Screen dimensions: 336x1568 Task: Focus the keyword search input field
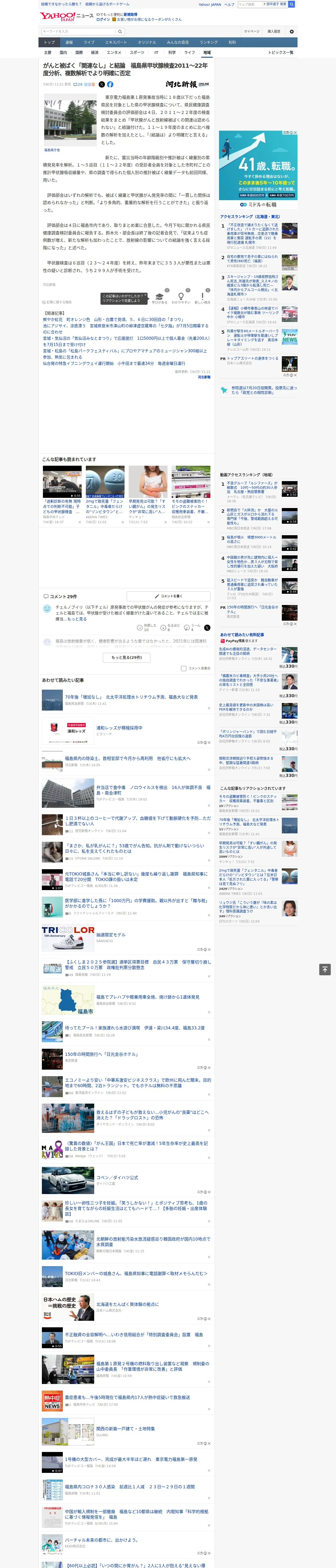(x=79, y=31)
